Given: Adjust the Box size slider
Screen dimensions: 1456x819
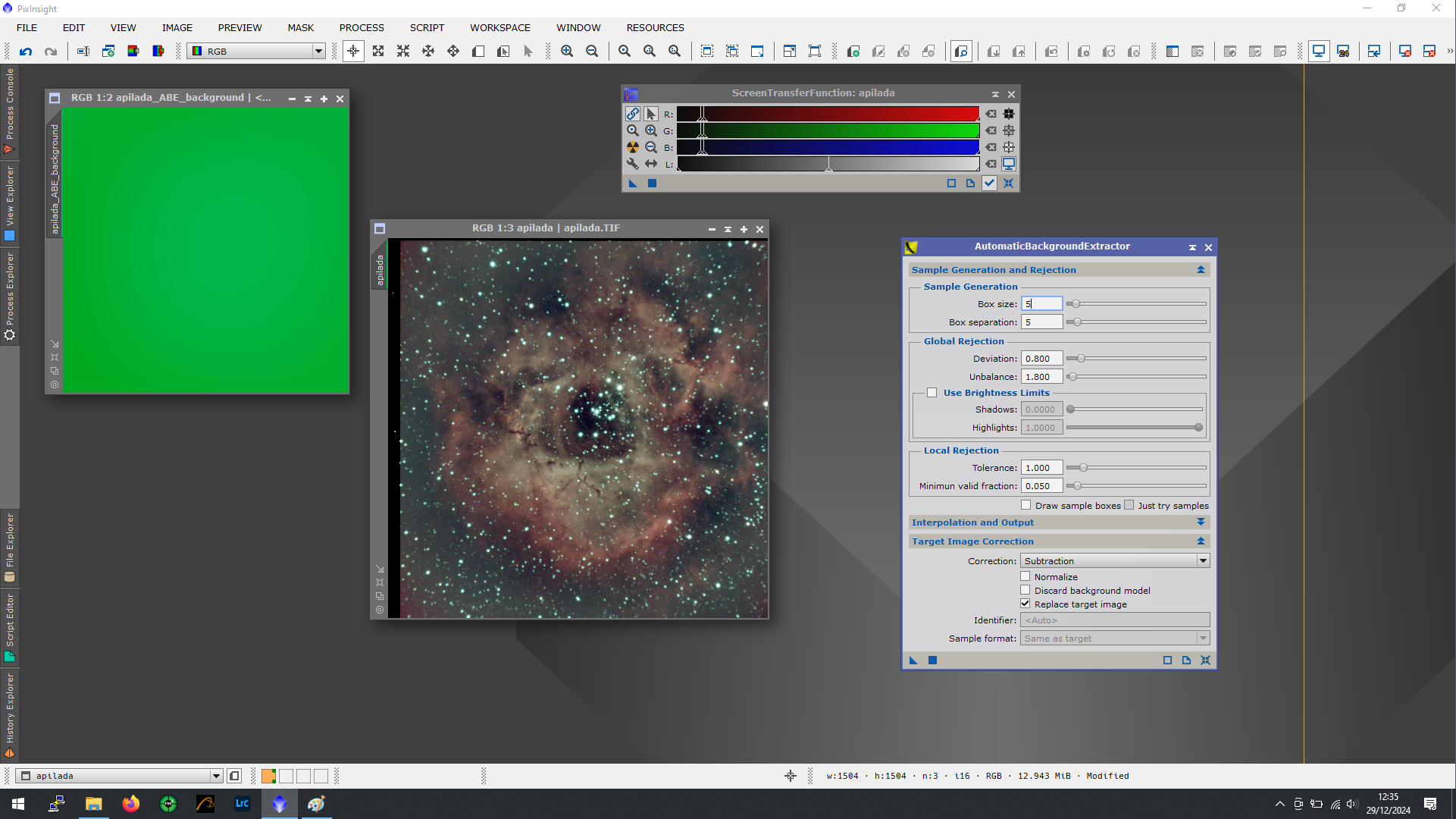Looking at the screenshot, I should pos(1136,304).
